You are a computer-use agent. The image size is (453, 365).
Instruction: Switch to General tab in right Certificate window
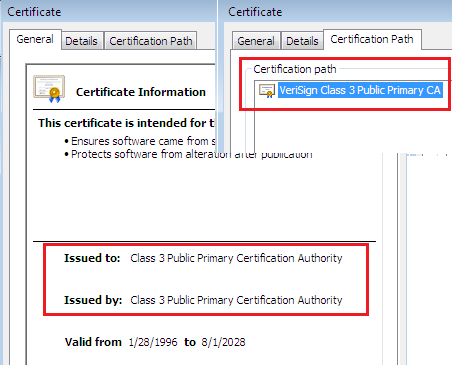click(256, 41)
